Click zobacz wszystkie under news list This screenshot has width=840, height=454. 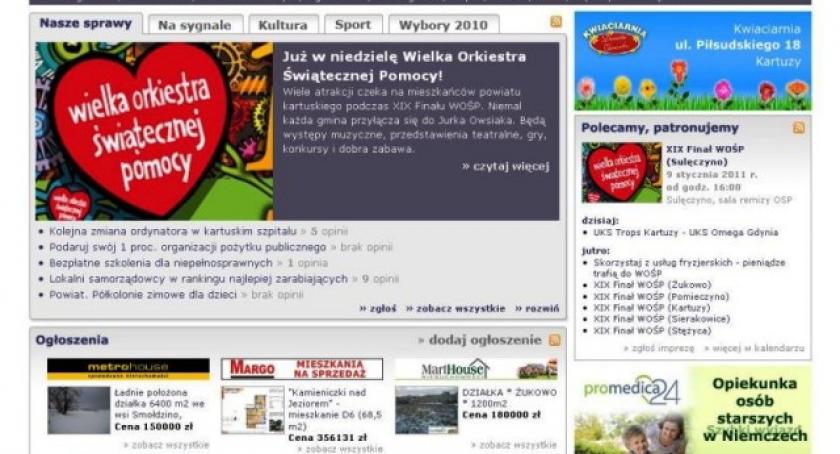(x=455, y=308)
